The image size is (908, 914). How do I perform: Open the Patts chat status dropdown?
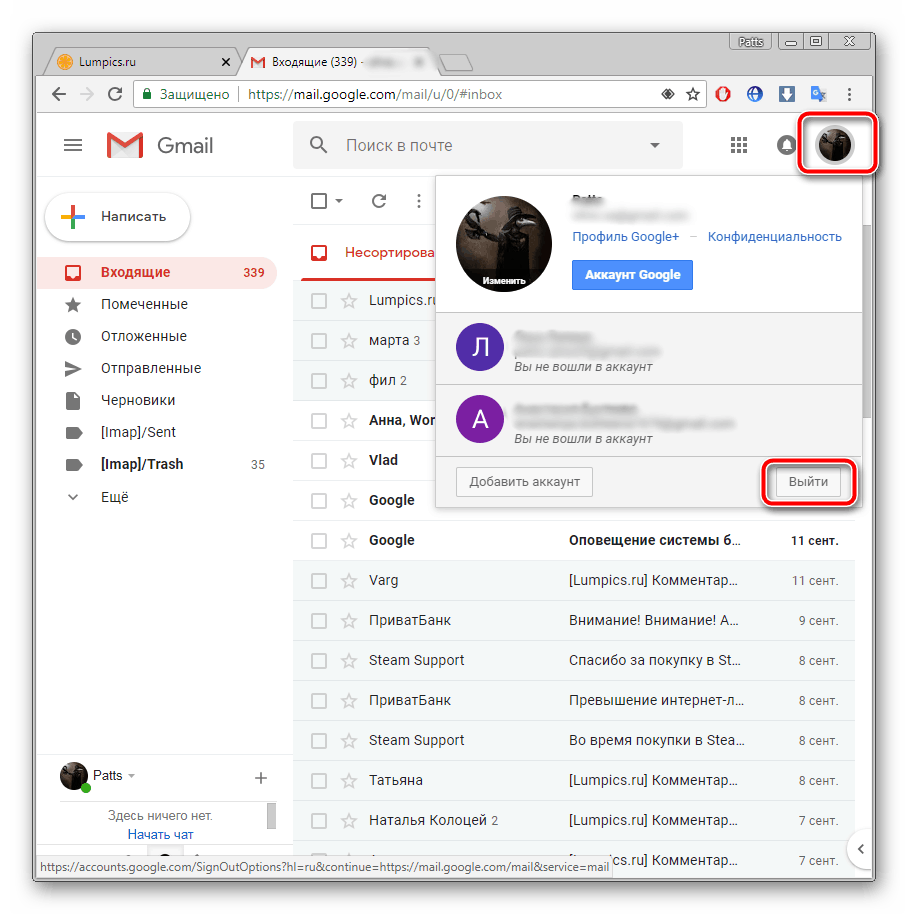pos(132,776)
